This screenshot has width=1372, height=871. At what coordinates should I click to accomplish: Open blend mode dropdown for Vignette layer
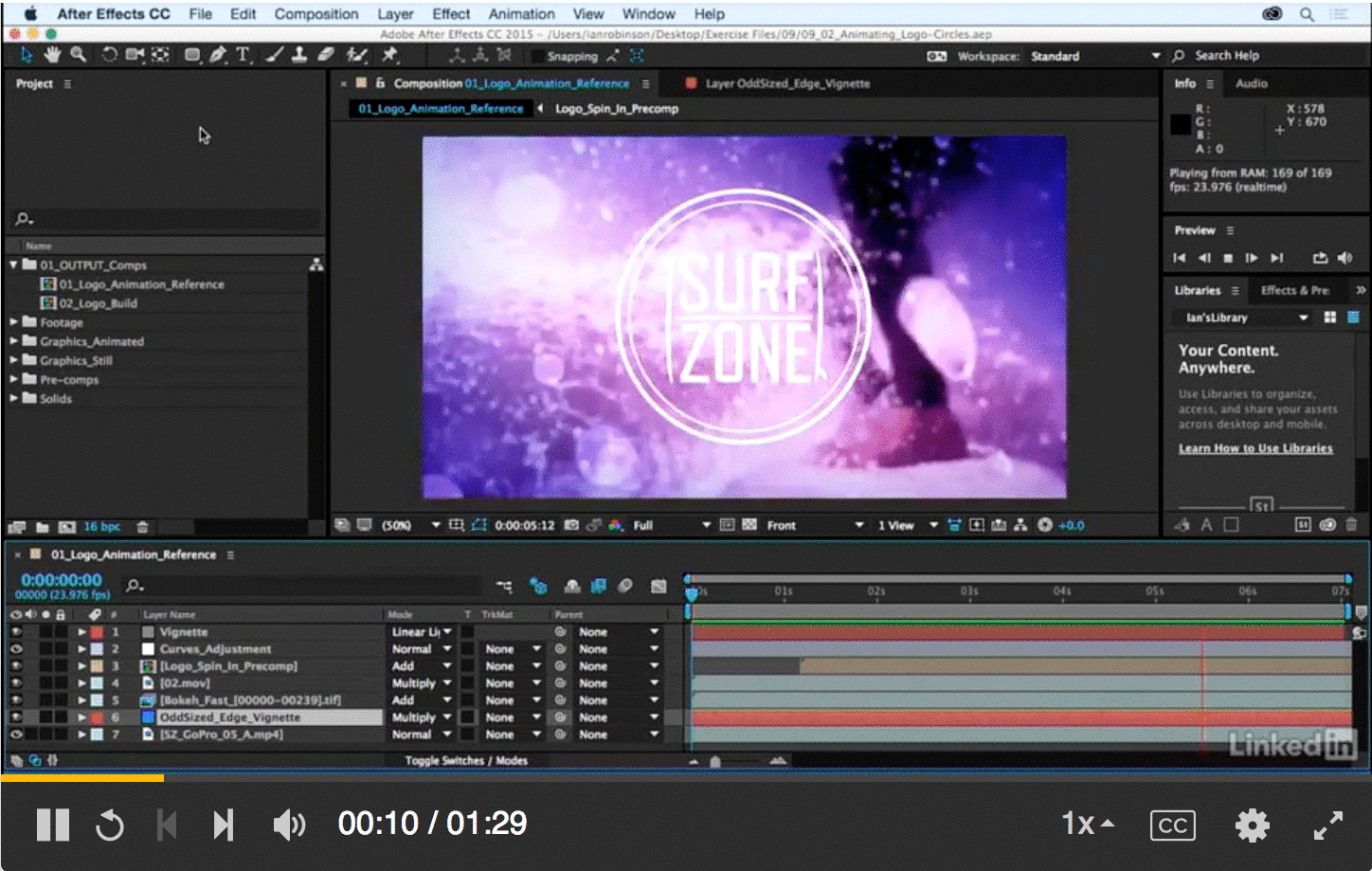point(422,632)
